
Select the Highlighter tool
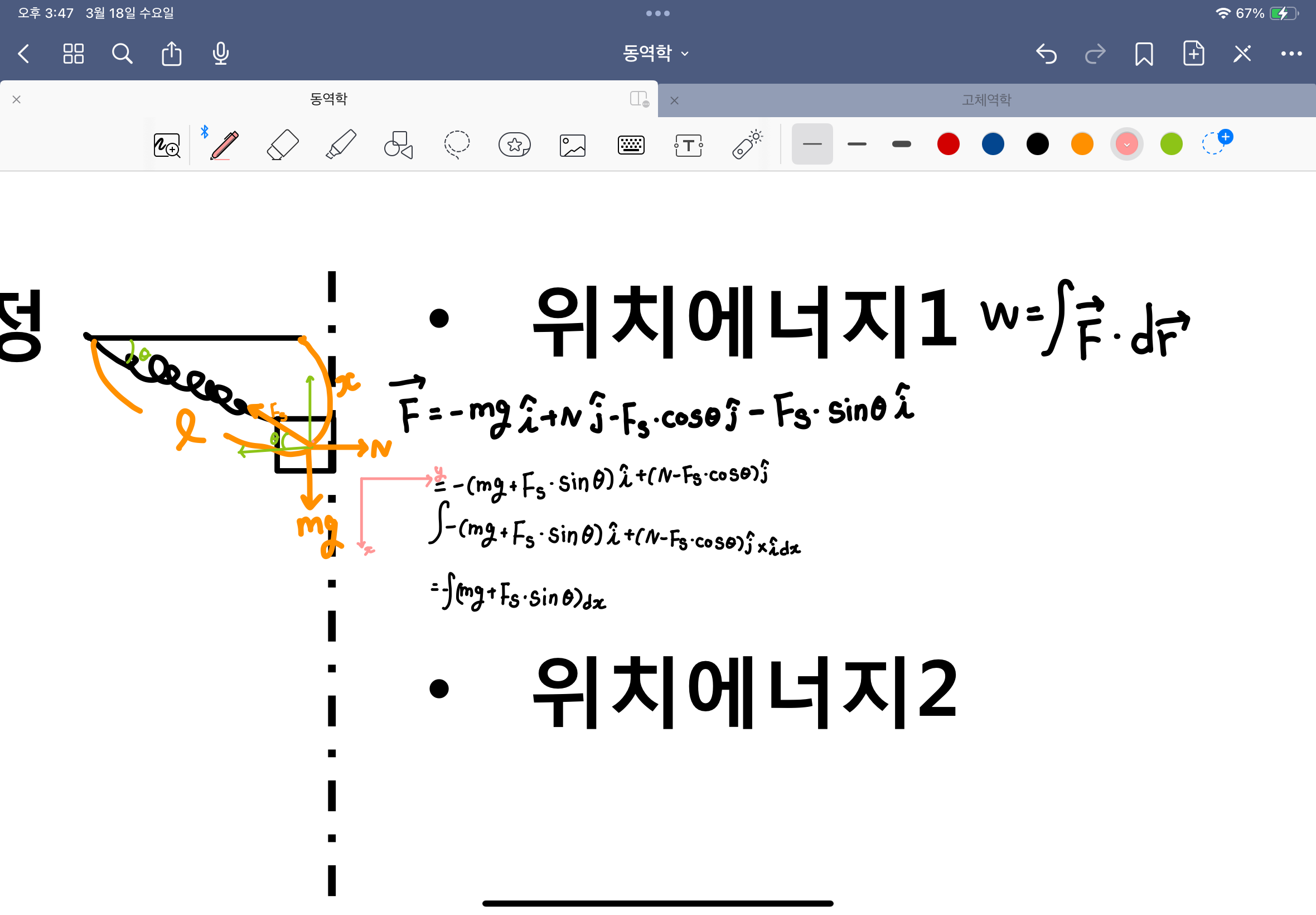point(341,145)
